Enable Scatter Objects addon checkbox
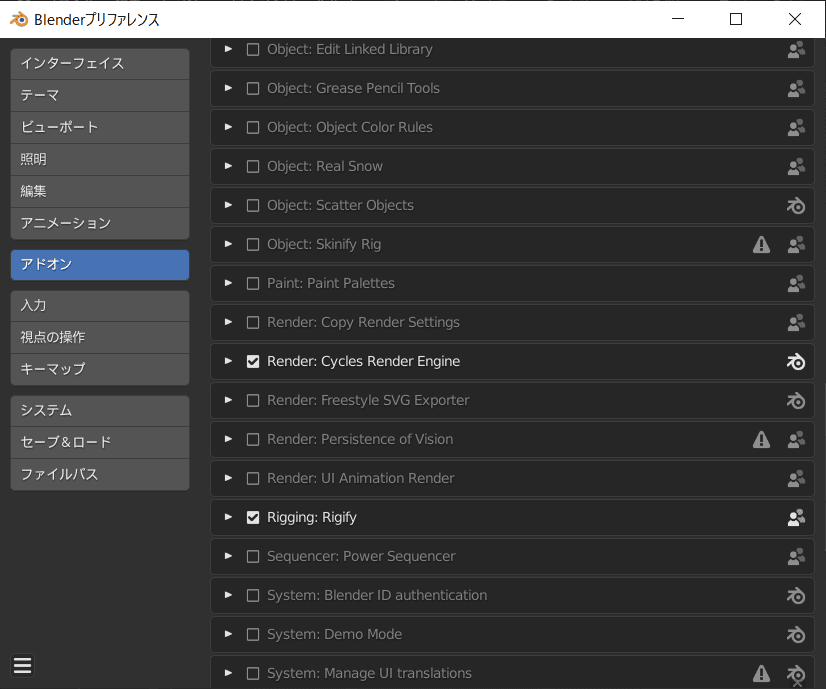826x689 pixels. [253, 205]
